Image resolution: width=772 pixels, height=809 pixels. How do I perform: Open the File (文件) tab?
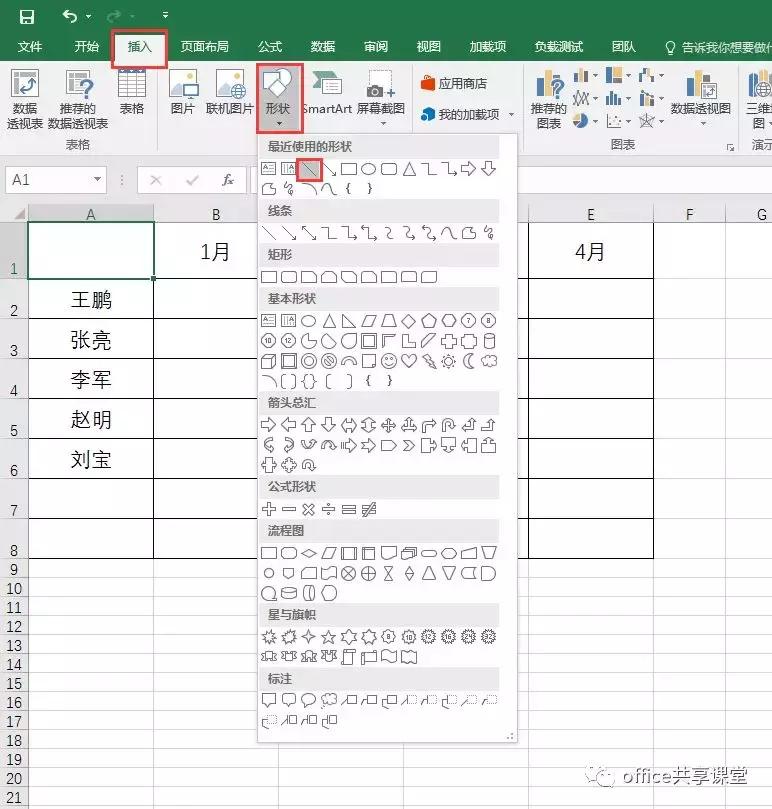click(29, 47)
